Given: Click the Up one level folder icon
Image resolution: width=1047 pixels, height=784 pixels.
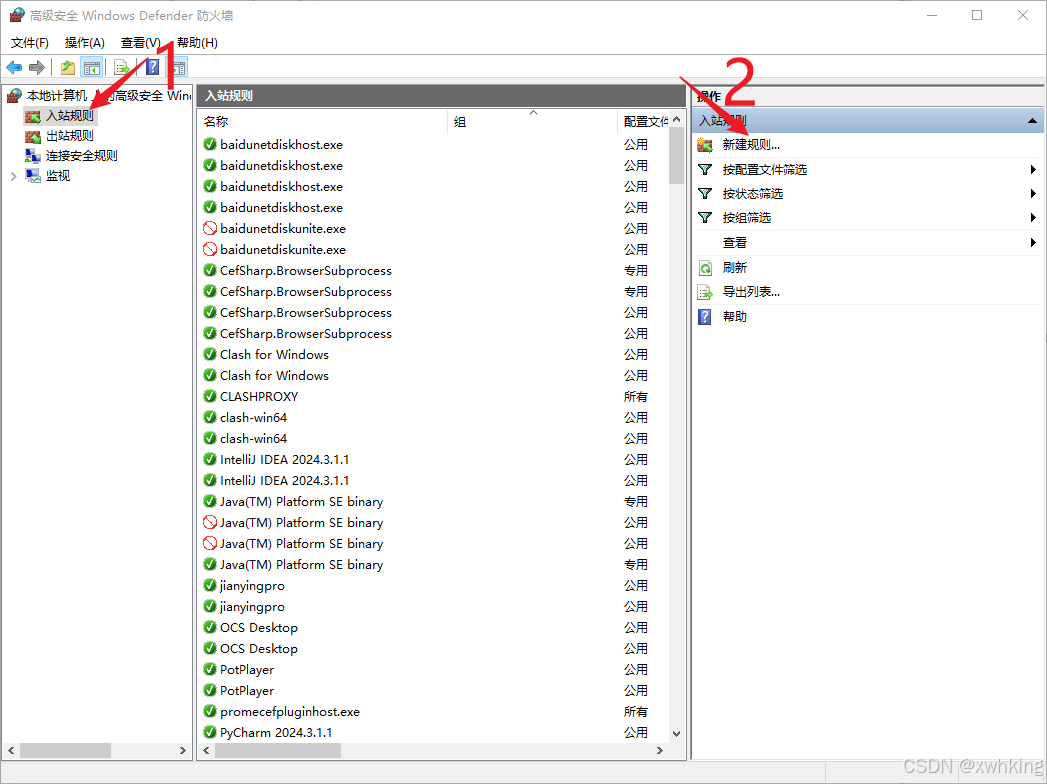Looking at the screenshot, I should (x=67, y=67).
